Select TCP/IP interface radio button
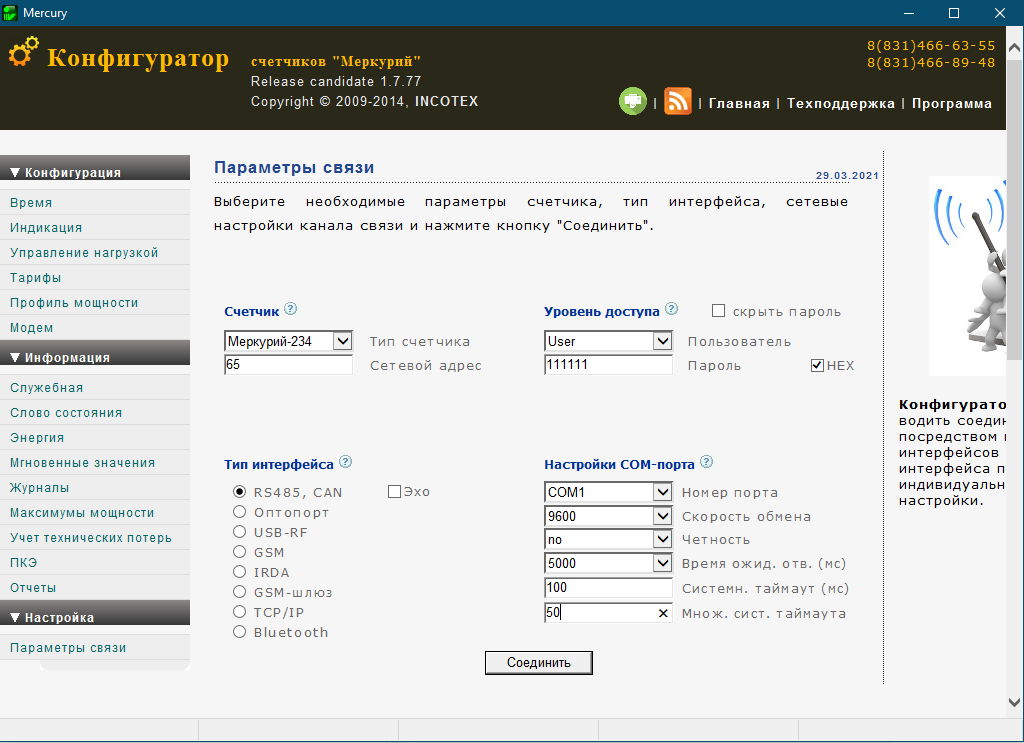The image size is (1024, 743). 240,612
